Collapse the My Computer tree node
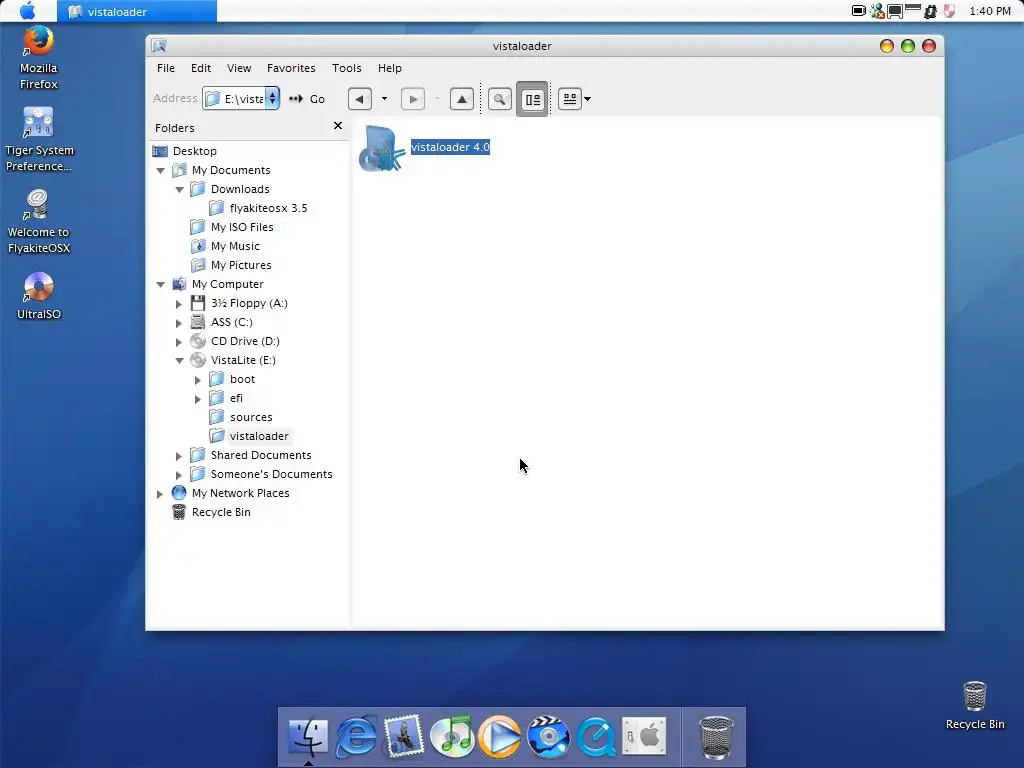 point(160,285)
